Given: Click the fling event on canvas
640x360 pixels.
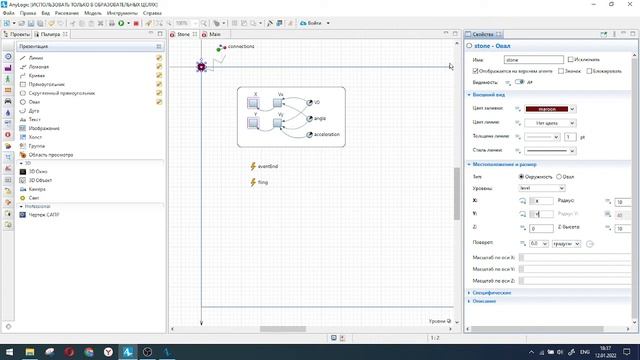Looking at the screenshot, I should [259, 182].
